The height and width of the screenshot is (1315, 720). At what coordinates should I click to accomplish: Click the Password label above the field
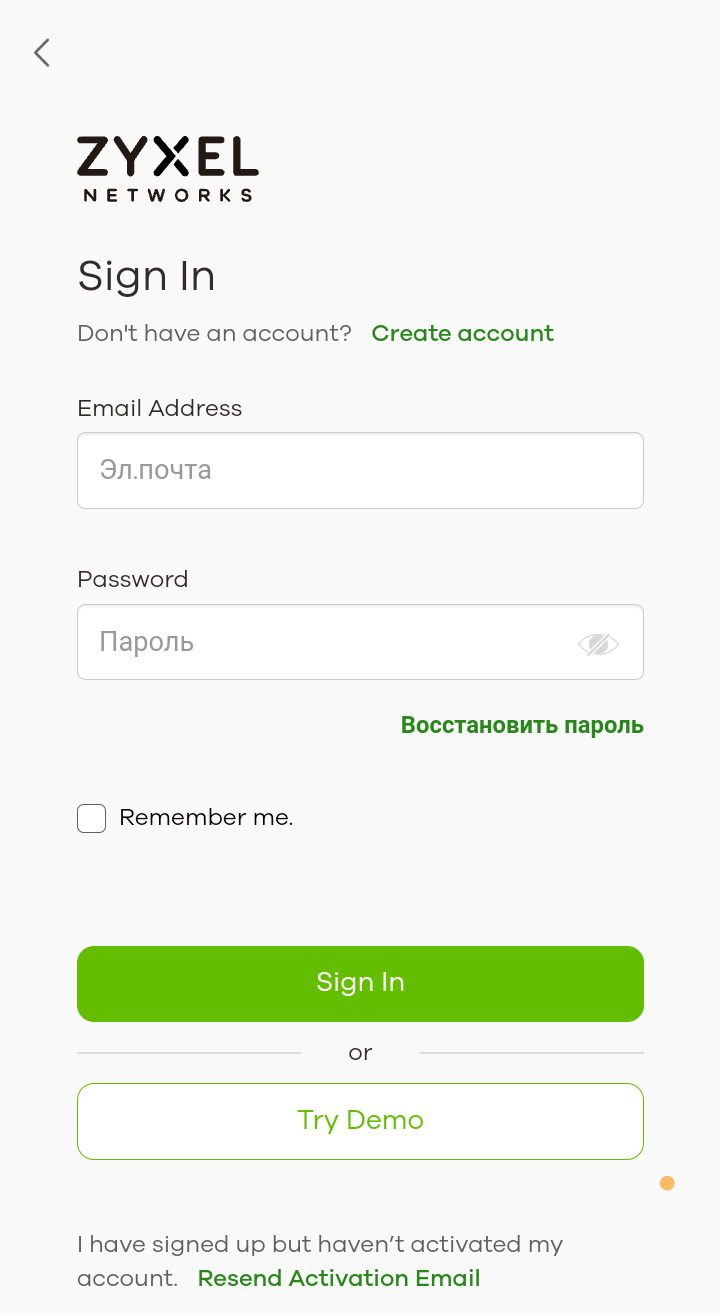(133, 580)
